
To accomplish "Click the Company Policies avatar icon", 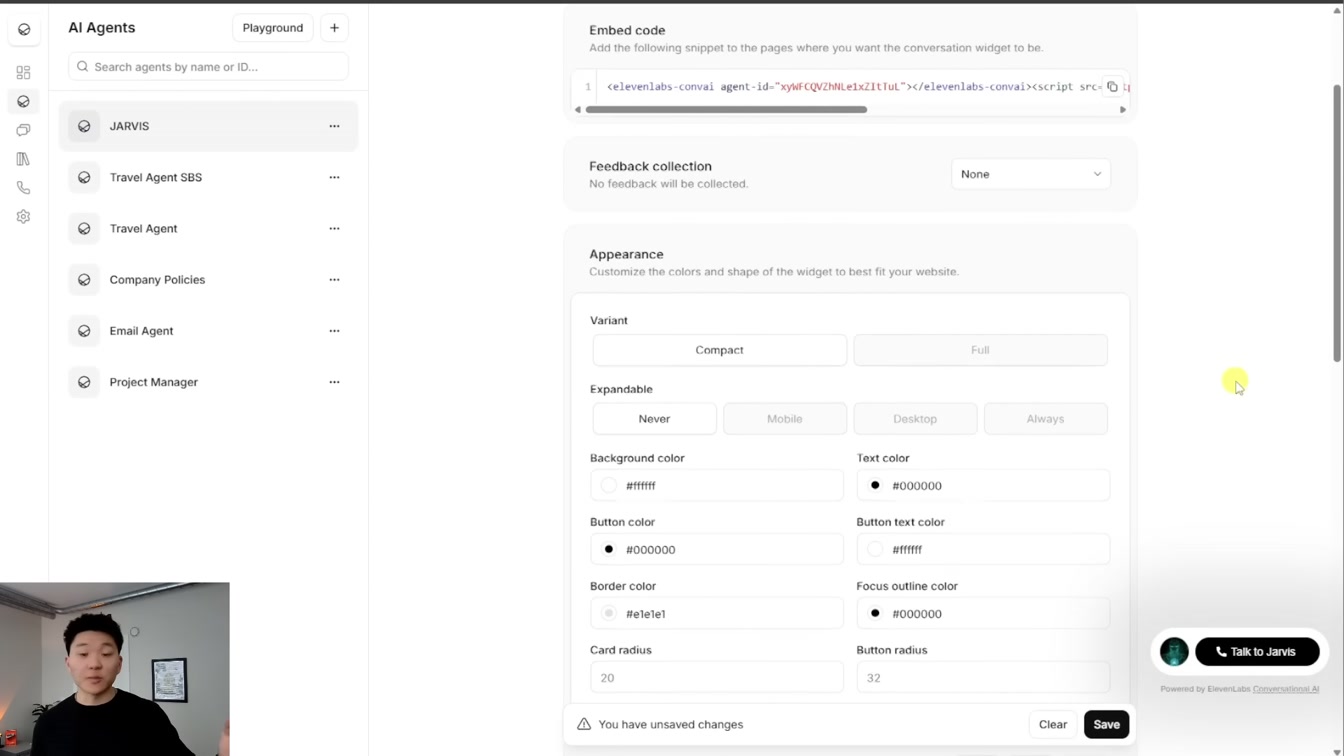I will click(84, 280).
